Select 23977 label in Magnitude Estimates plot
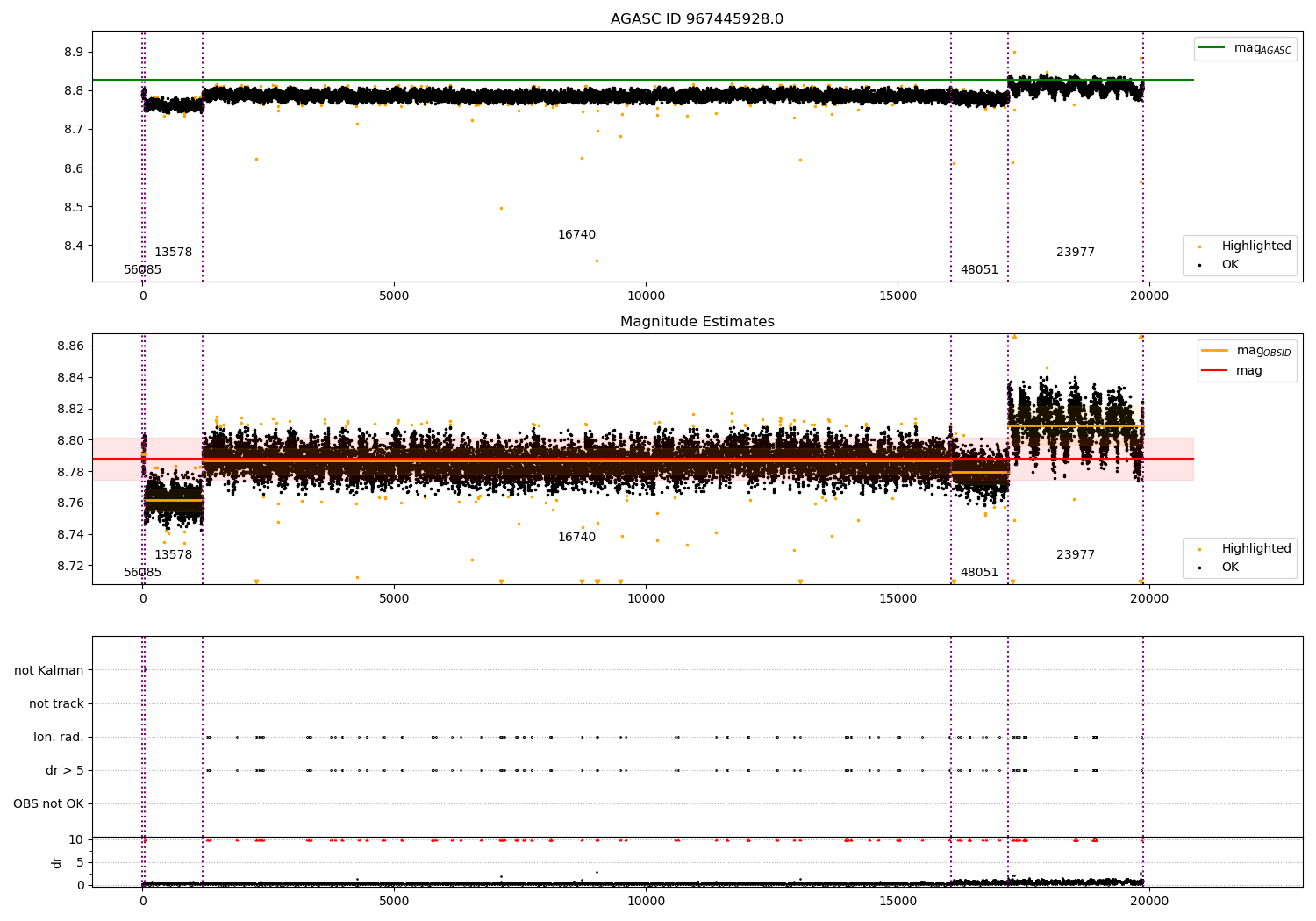This screenshot has width=1316, height=921. point(1076,555)
